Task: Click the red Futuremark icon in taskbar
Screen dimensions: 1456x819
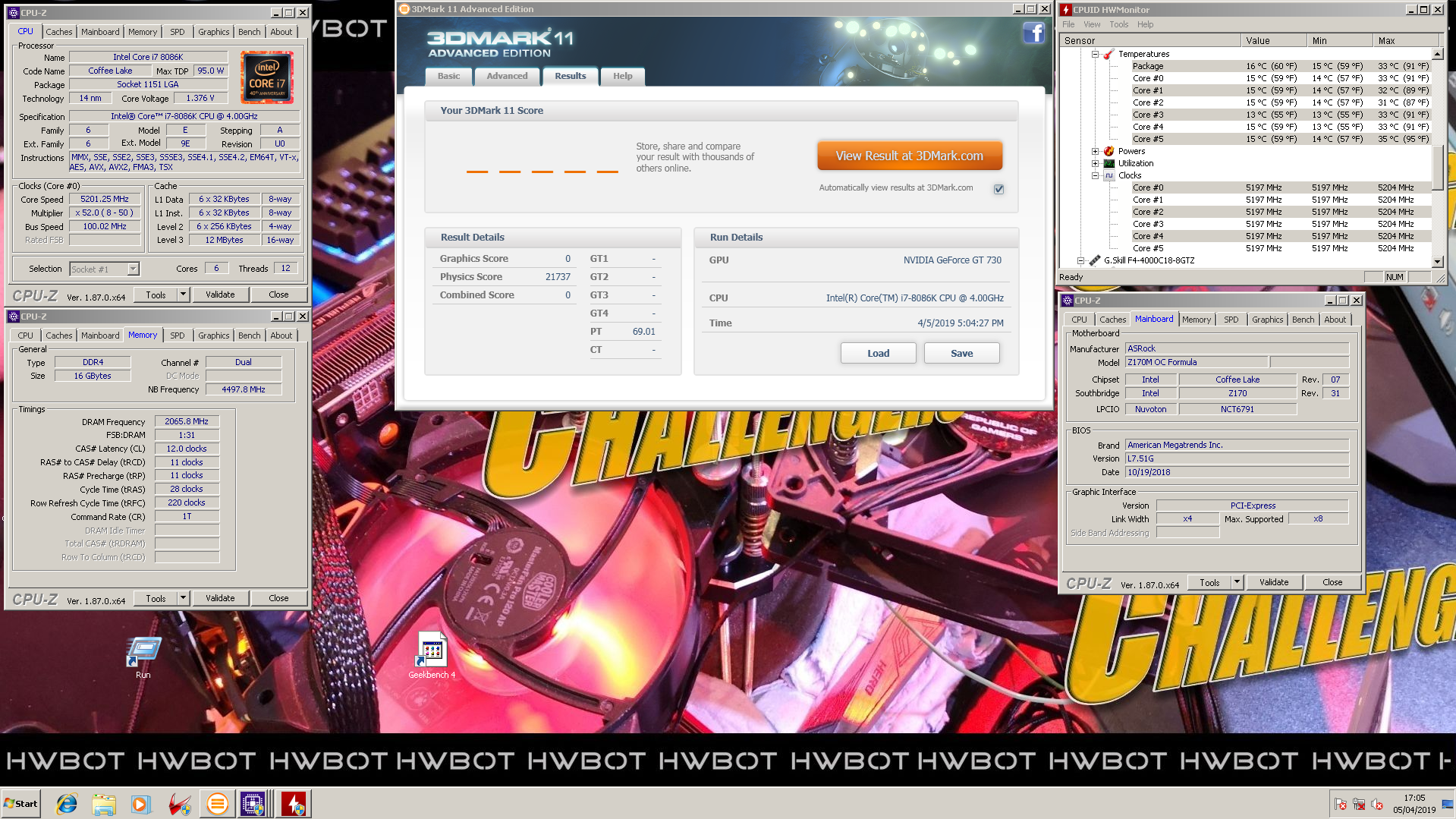Action: pos(179,804)
